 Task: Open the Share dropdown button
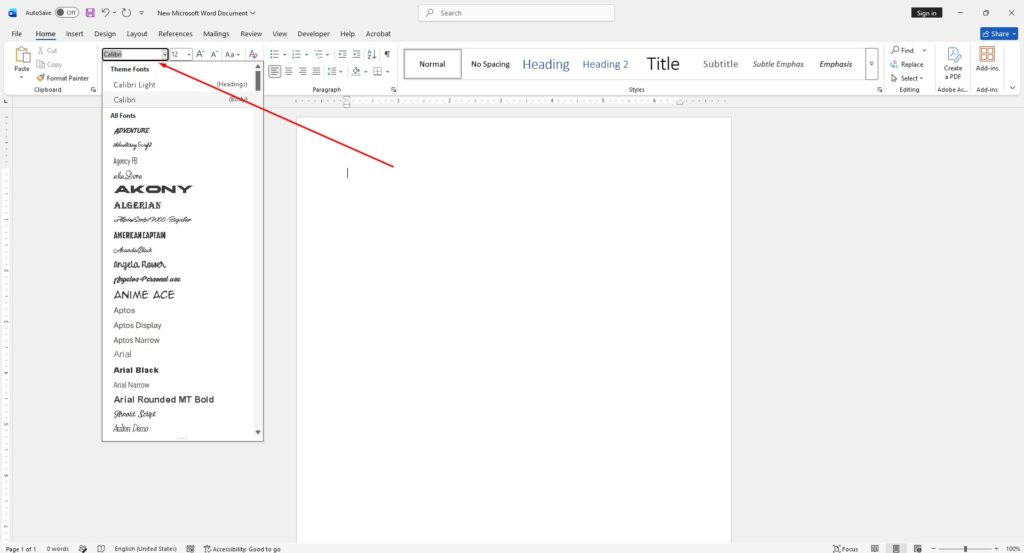coord(999,34)
